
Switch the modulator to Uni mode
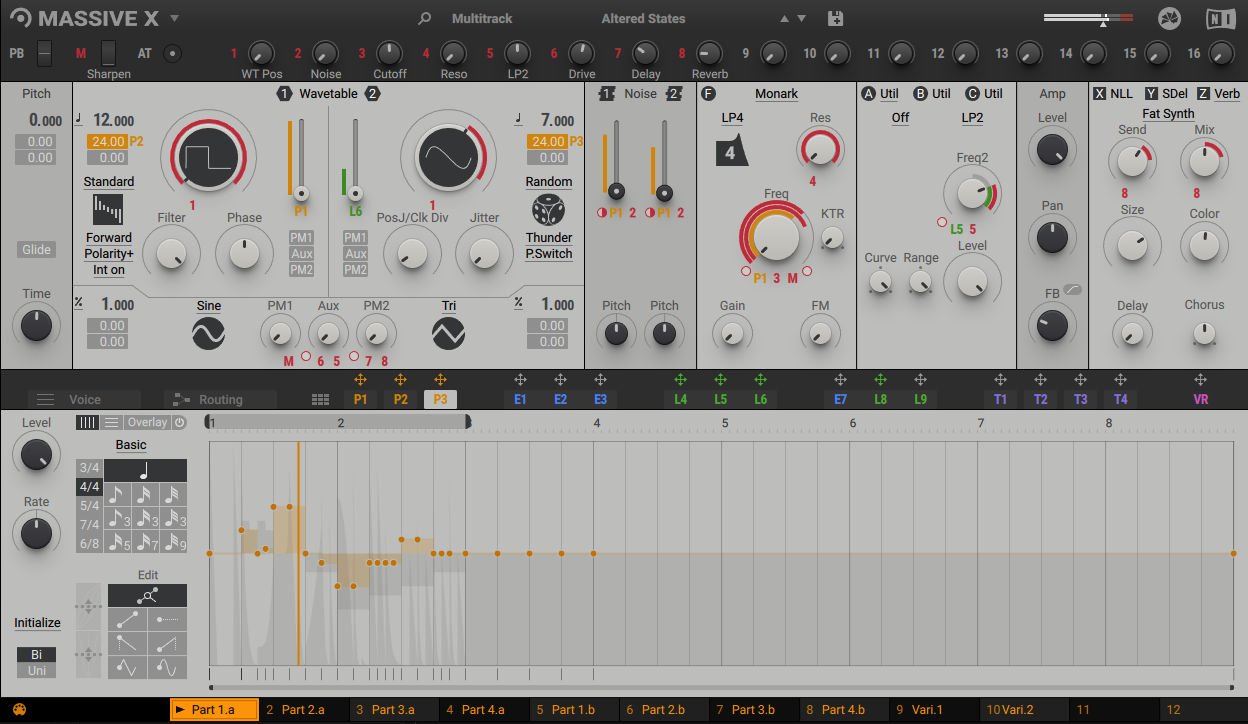(x=37, y=671)
